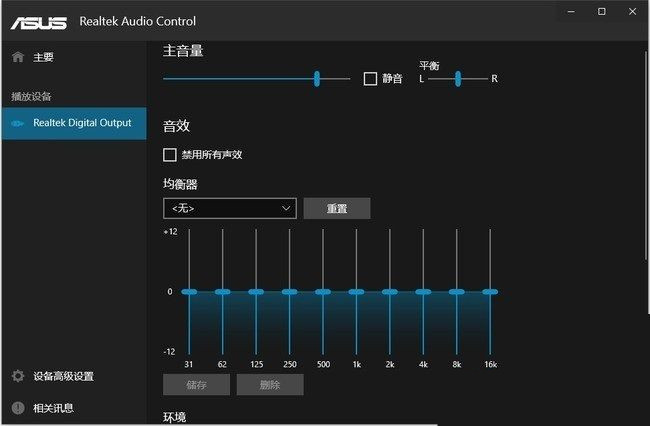Viewport: 650px width, 426px height.
Task: Expand the equalizer preset <无> dropdown
Action: click(229, 208)
